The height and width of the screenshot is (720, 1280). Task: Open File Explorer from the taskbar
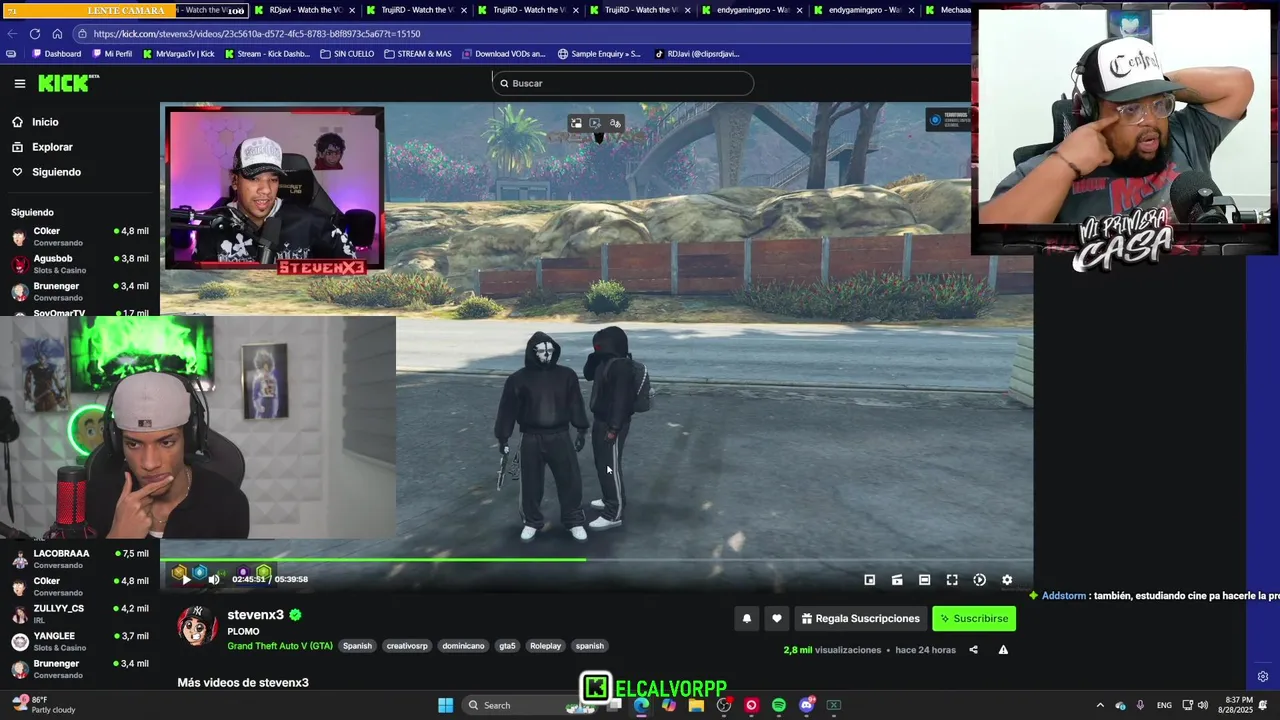696,705
